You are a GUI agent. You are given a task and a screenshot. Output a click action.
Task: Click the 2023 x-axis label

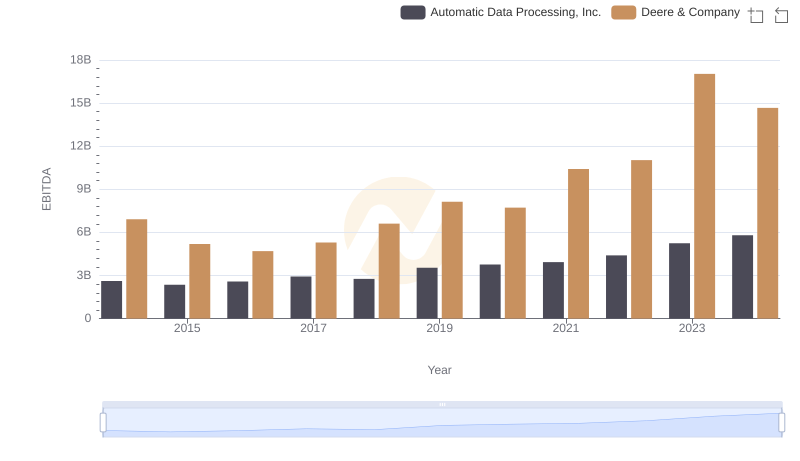(692, 328)
